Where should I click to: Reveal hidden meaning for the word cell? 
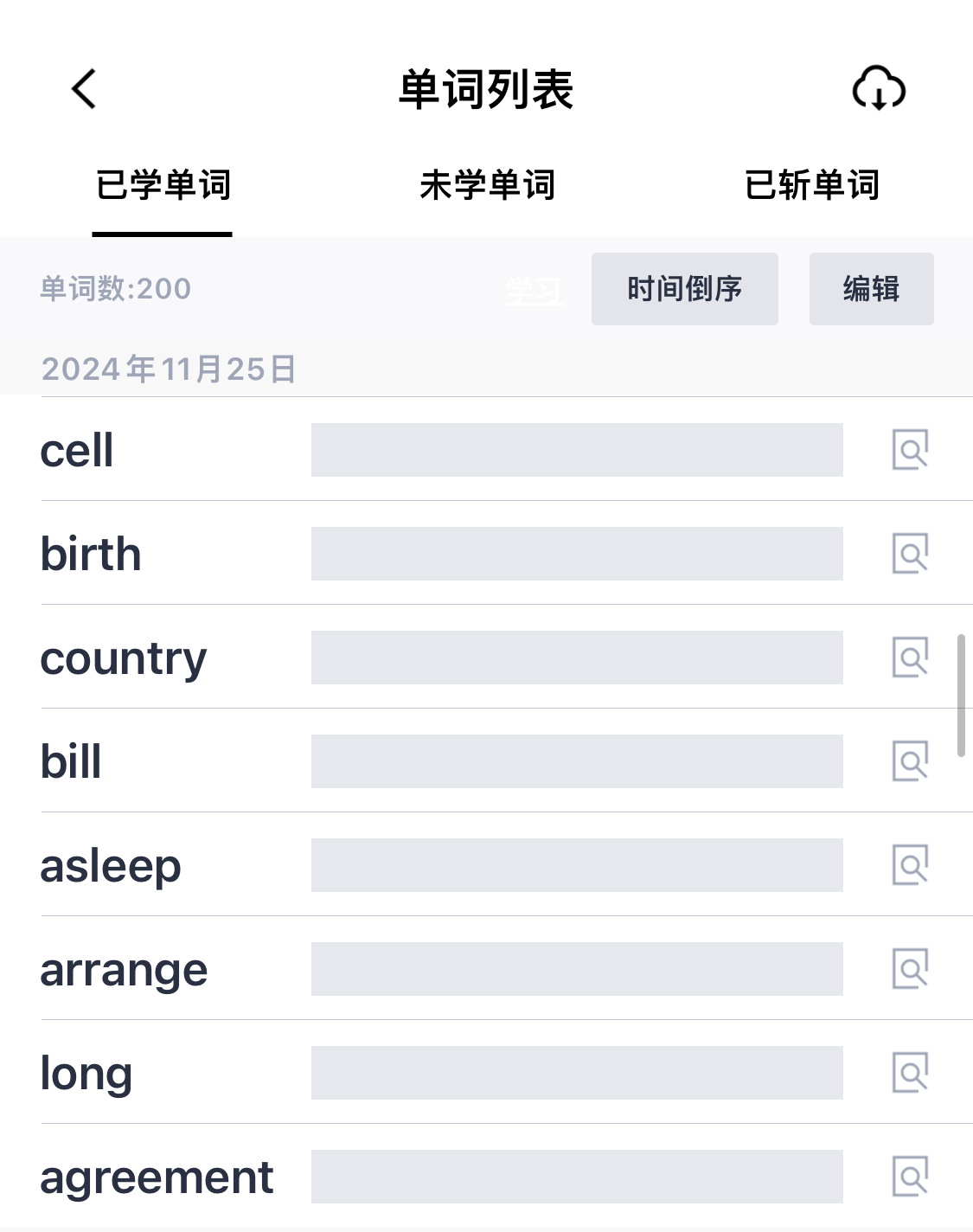coord(577,450)
